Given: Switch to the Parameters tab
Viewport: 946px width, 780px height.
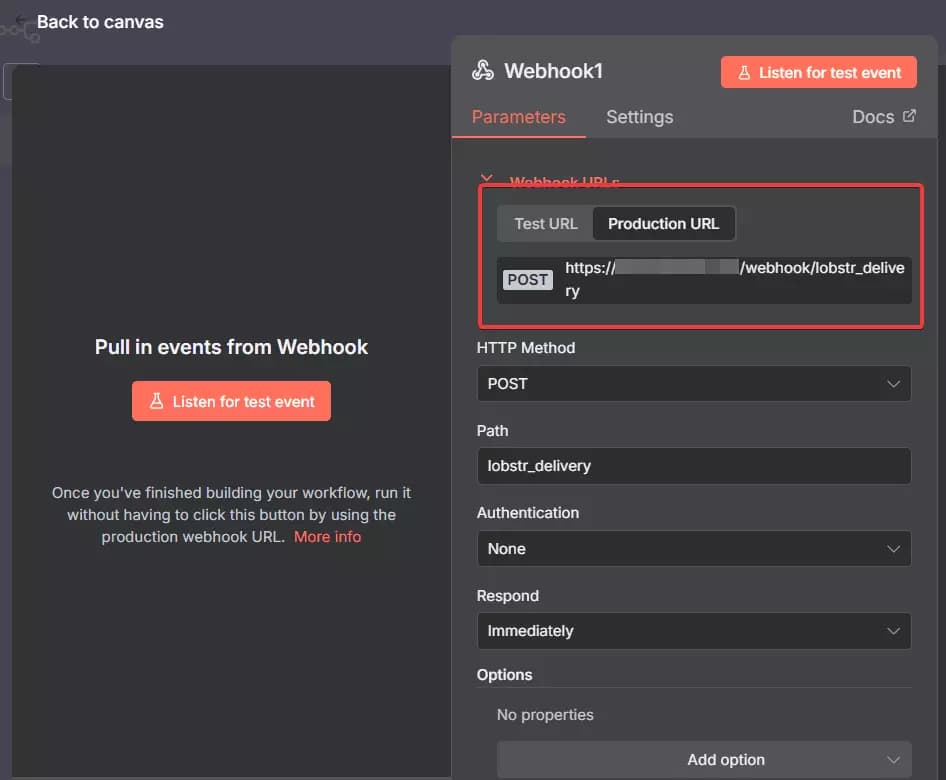Looking at the screenshot, I should (518, 117).
